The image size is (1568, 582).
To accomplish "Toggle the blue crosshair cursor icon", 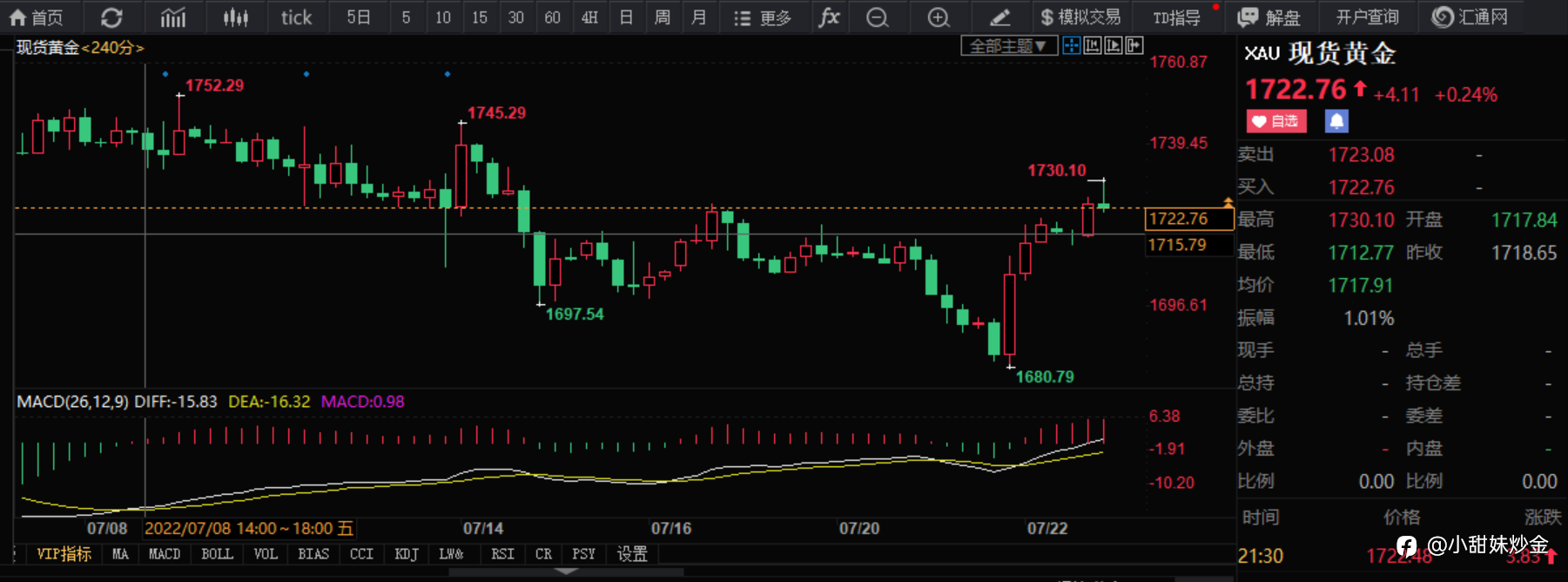I will pos(1071,46).
